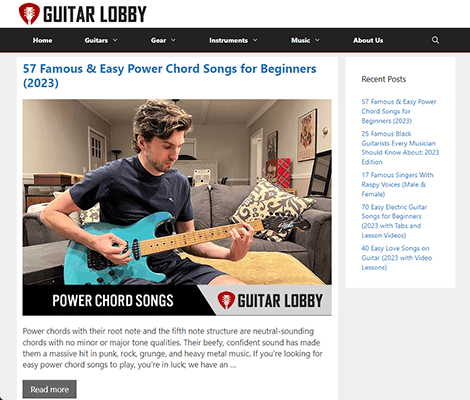Open recent post 25 Famous Black Guitarists

click(400, 148)
